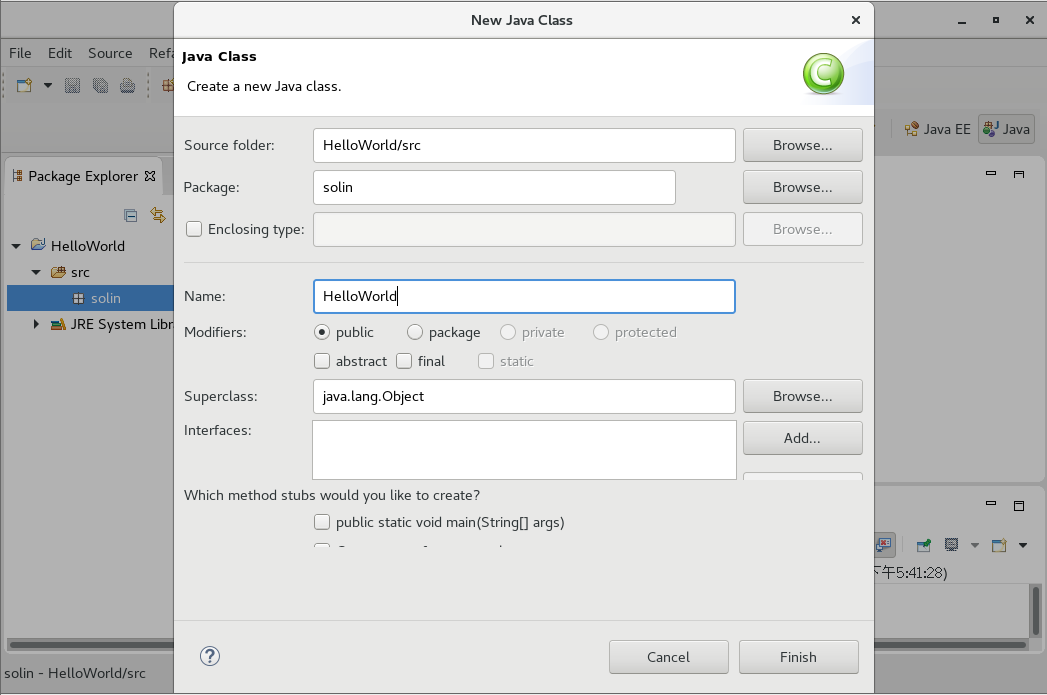Click the Print toolbar icon
1047x695 pixels.
pyautogui.click(x=127, y=86)
